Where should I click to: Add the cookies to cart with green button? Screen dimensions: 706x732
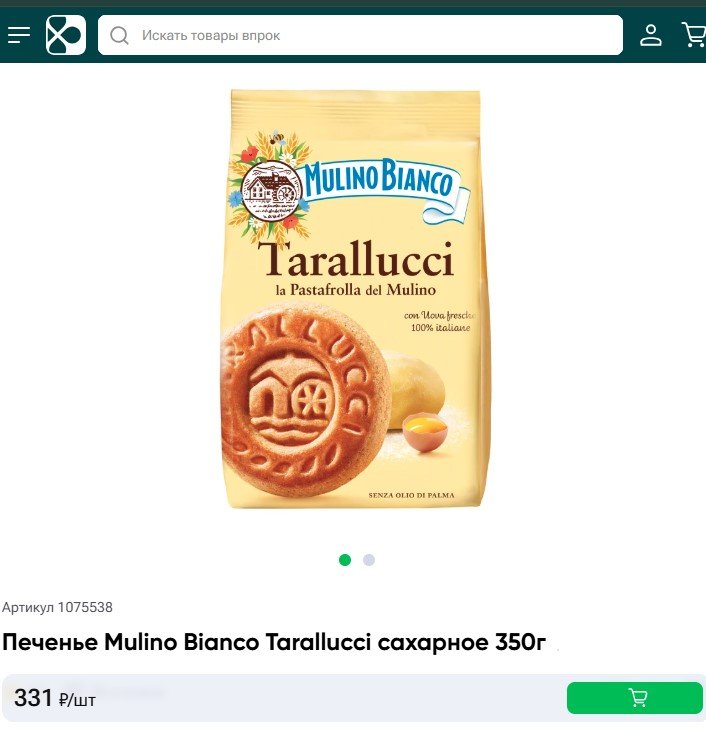(635, 698)
